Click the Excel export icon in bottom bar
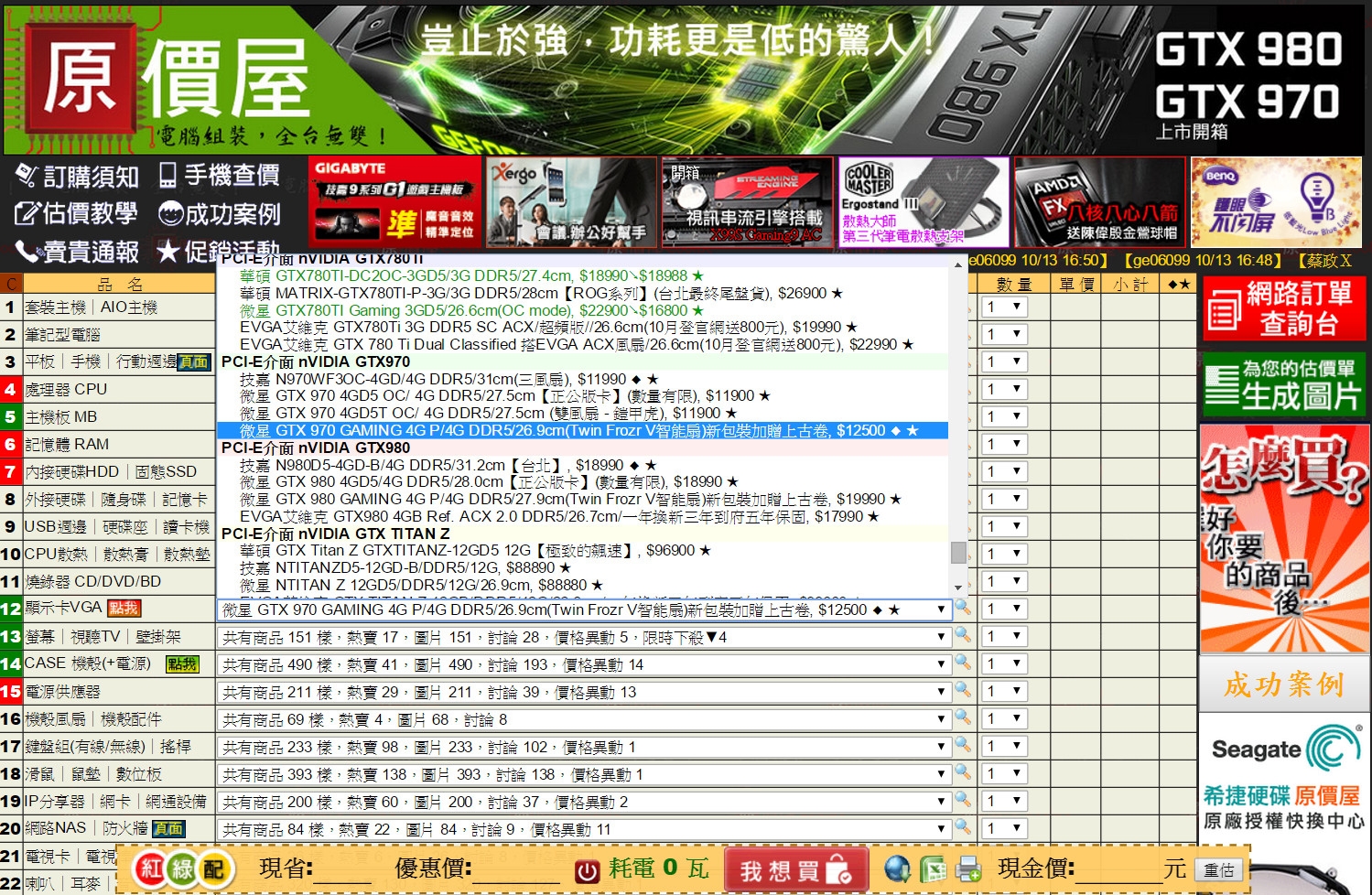This screenshot has width=1372, height=895. (933, 868)
